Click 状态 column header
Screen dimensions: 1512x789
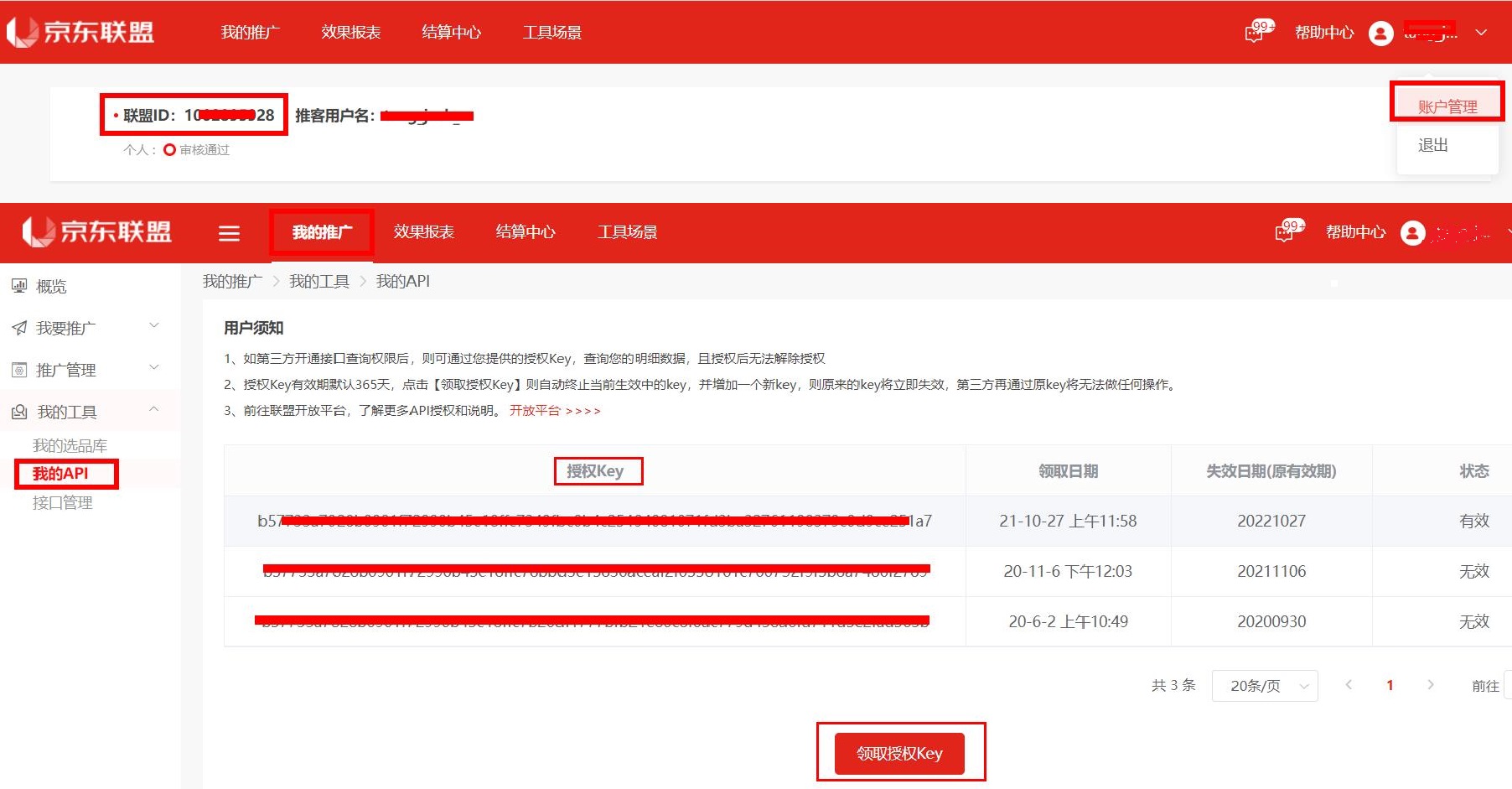tap(1474, 471)
